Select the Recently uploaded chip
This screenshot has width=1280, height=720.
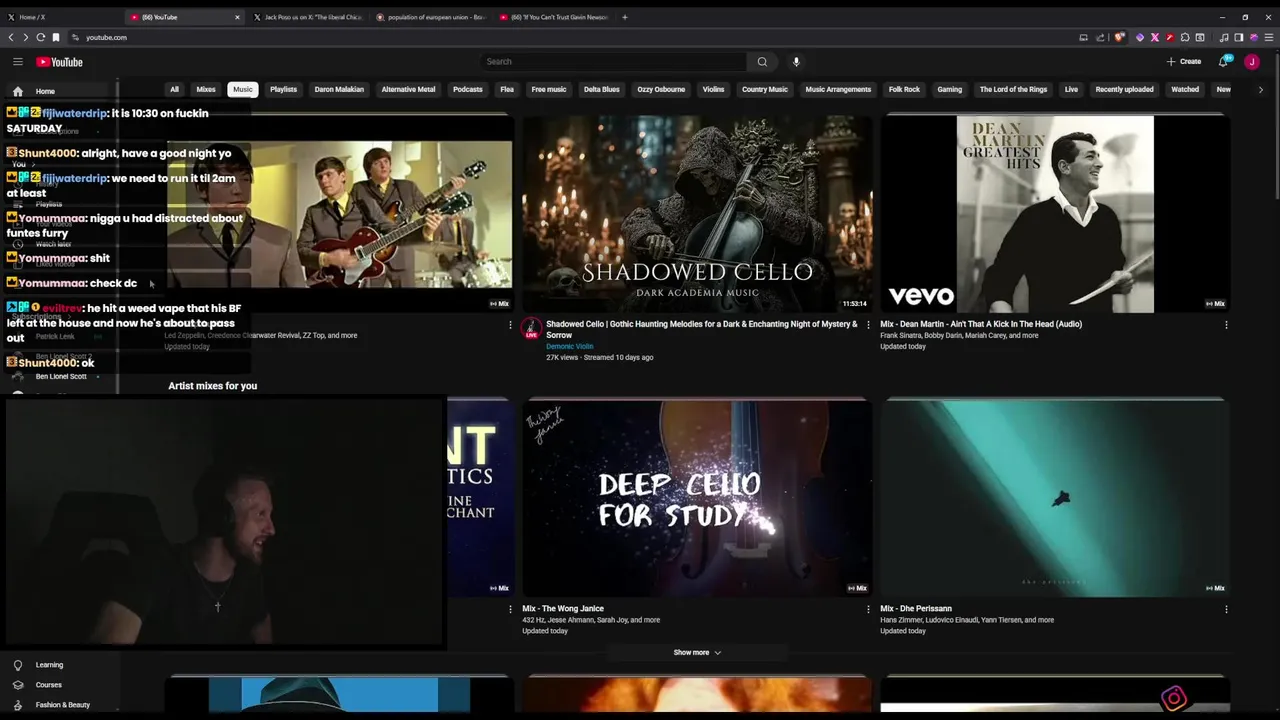[1124, 89]
